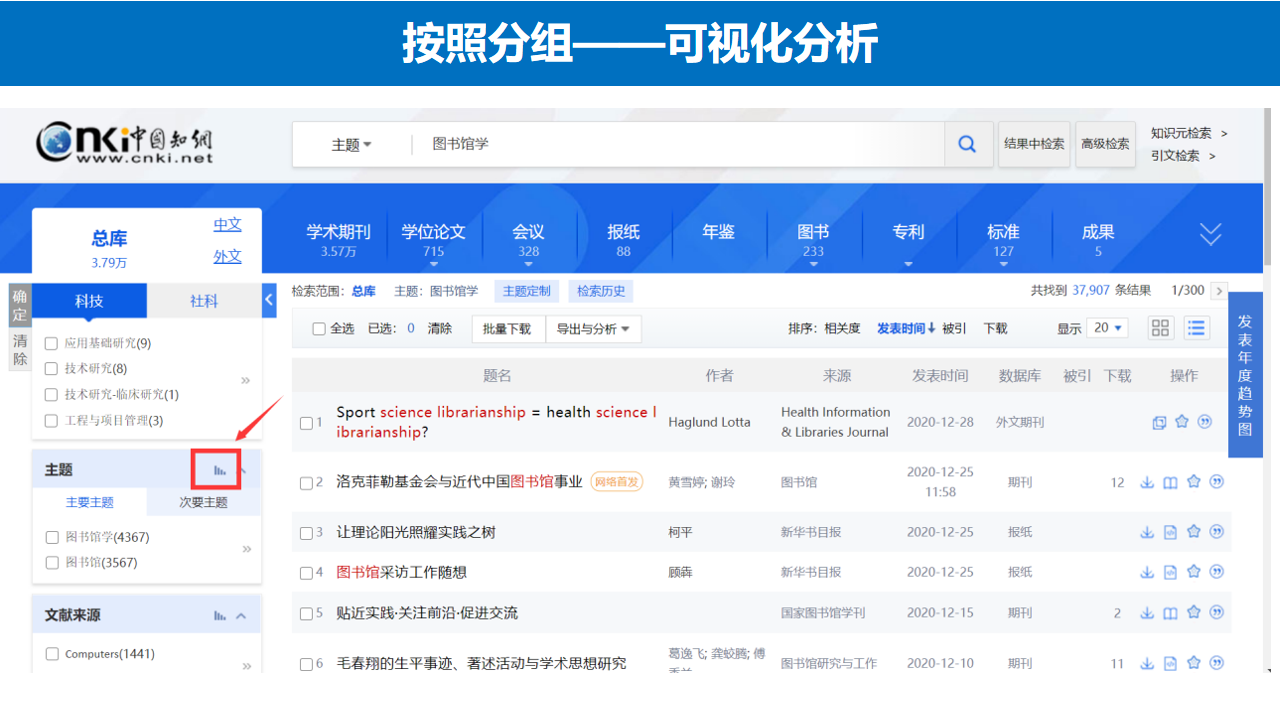
Task: Download the 洛克菲勒基金会 article
Action: click(x=1147, y=482)
